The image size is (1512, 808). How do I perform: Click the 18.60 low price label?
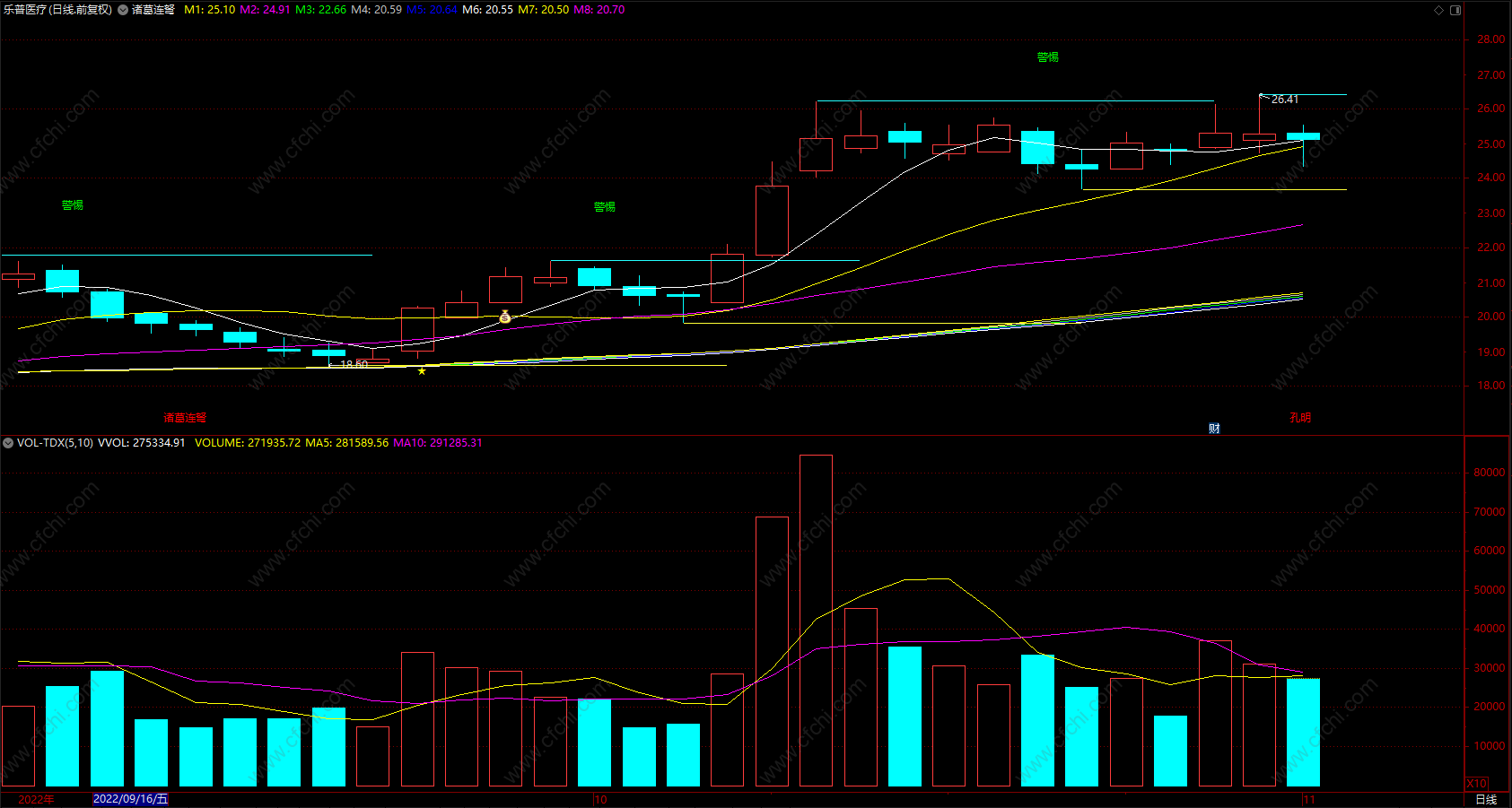[354, 364]
